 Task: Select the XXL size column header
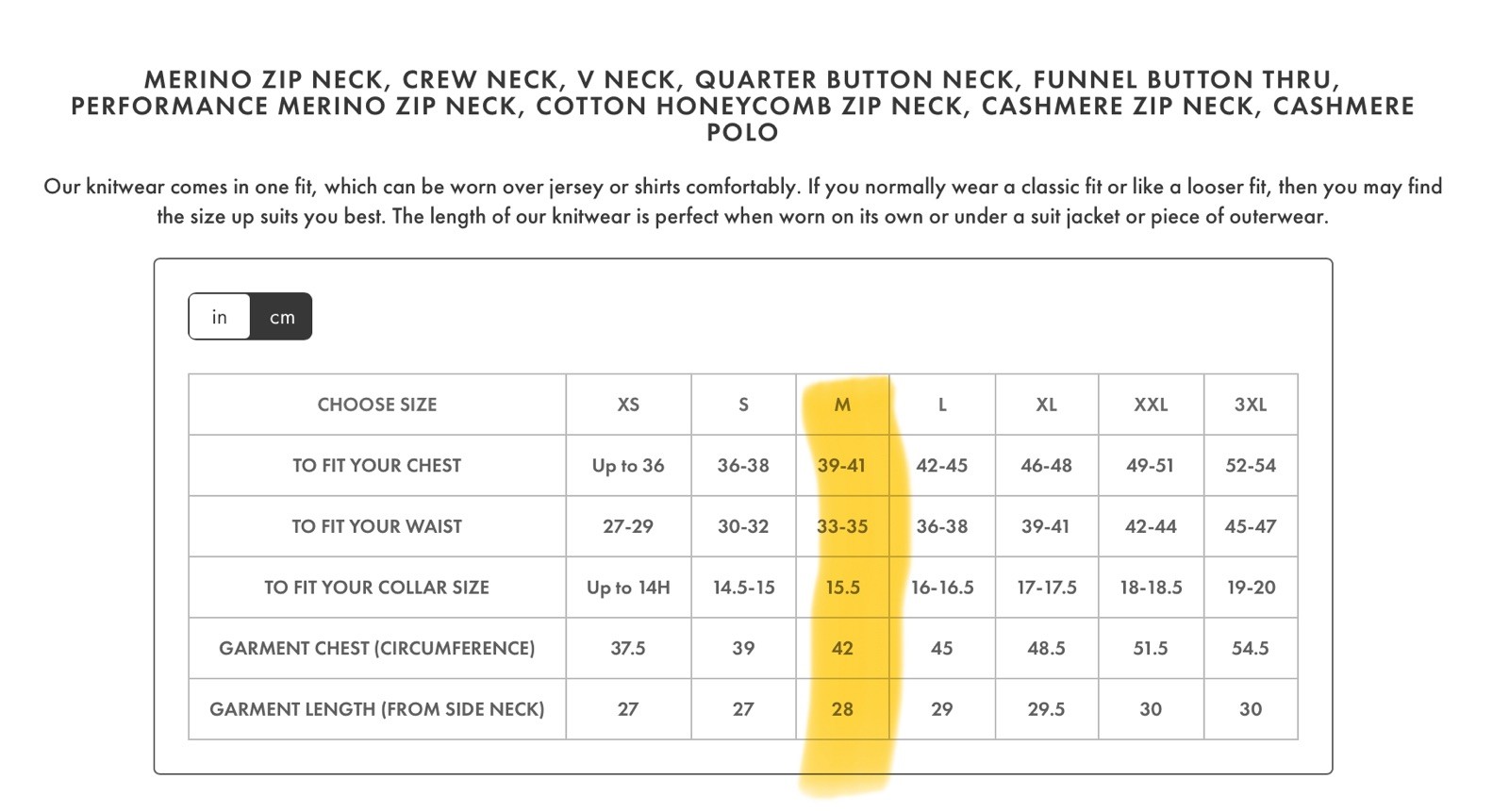(1151, 405)
